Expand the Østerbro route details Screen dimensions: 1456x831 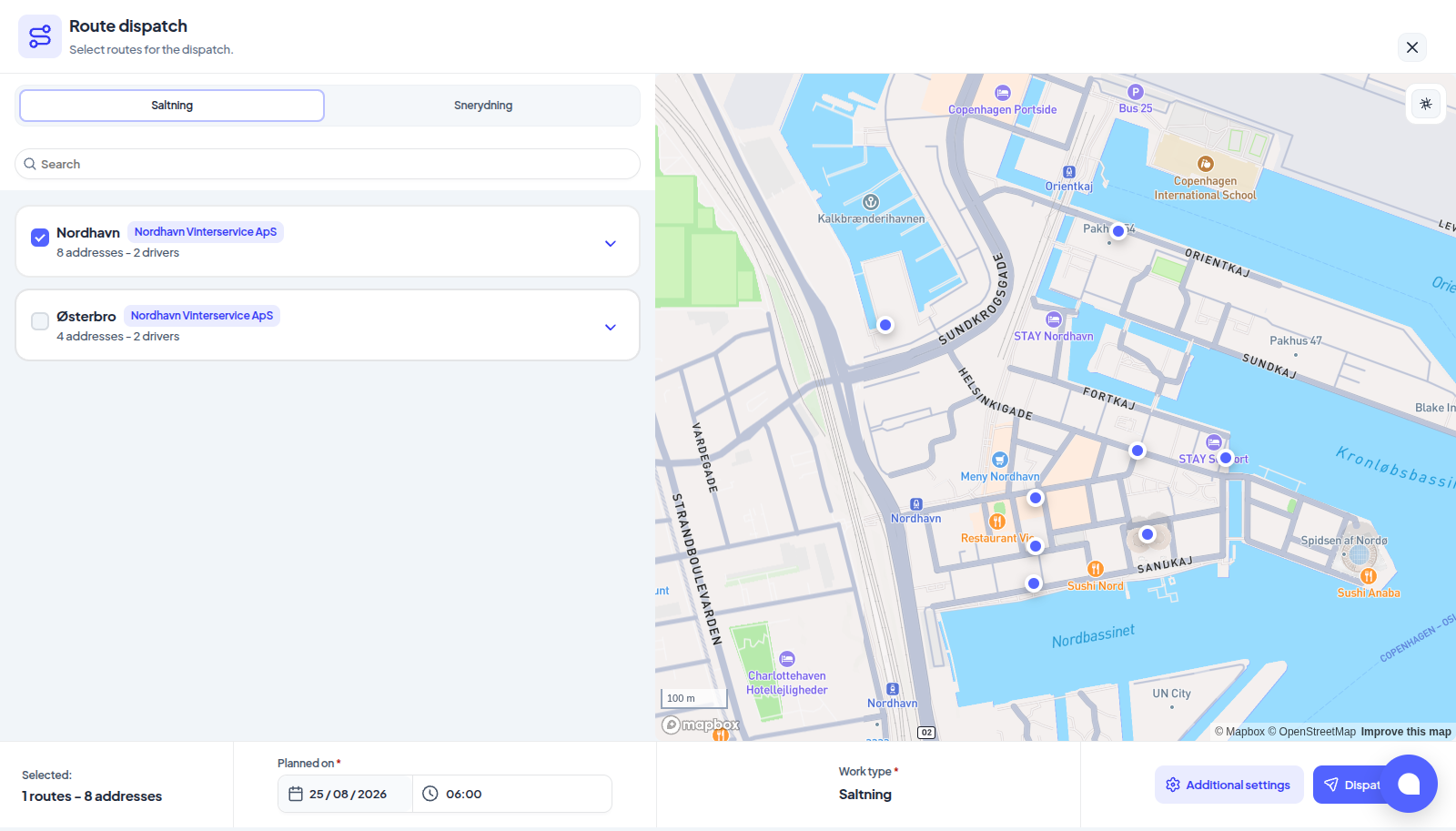point(611,327)
